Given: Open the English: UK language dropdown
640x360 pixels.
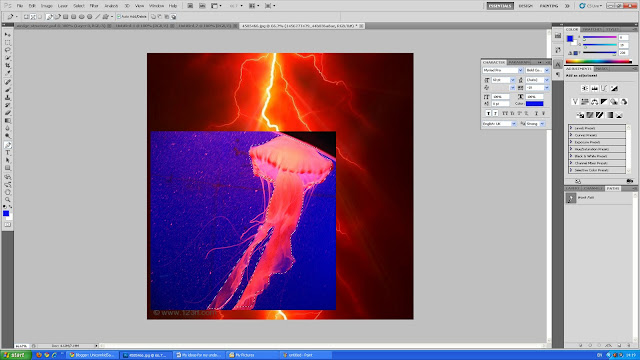Looking at the screenshot, I should [x=513, y=124].
